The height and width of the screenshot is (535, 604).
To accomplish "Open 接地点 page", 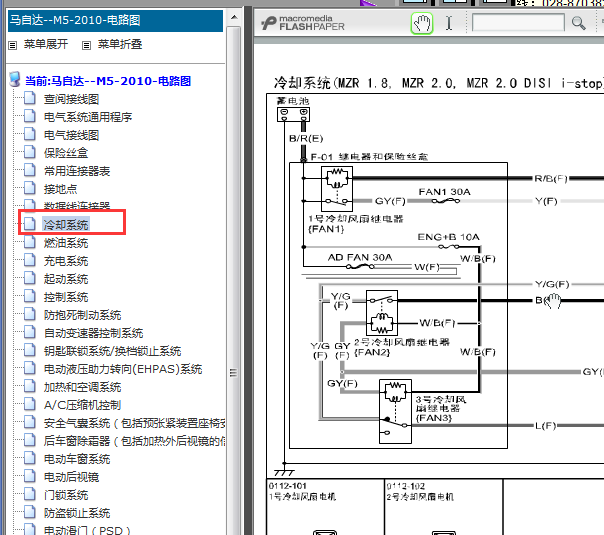I will (60, 189).
